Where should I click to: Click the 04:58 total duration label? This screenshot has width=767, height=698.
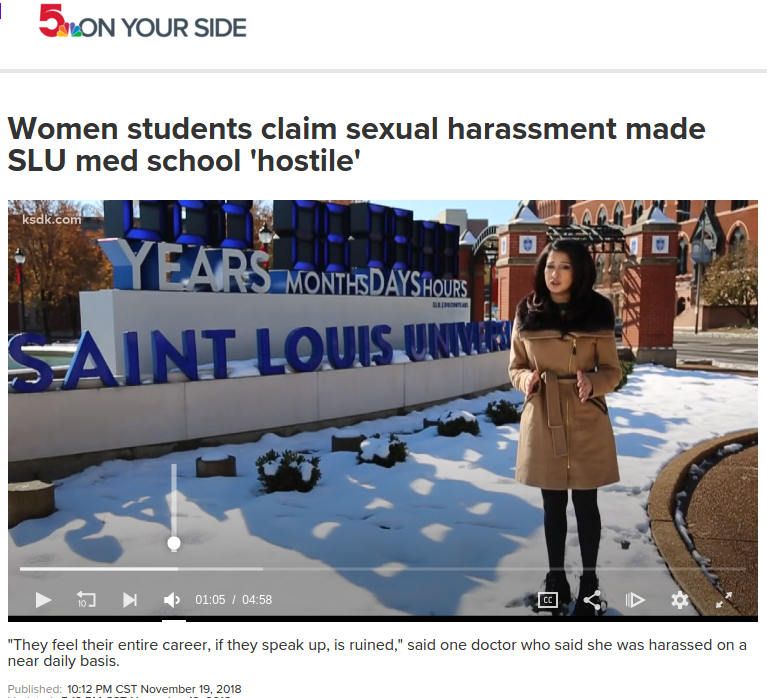257,600
